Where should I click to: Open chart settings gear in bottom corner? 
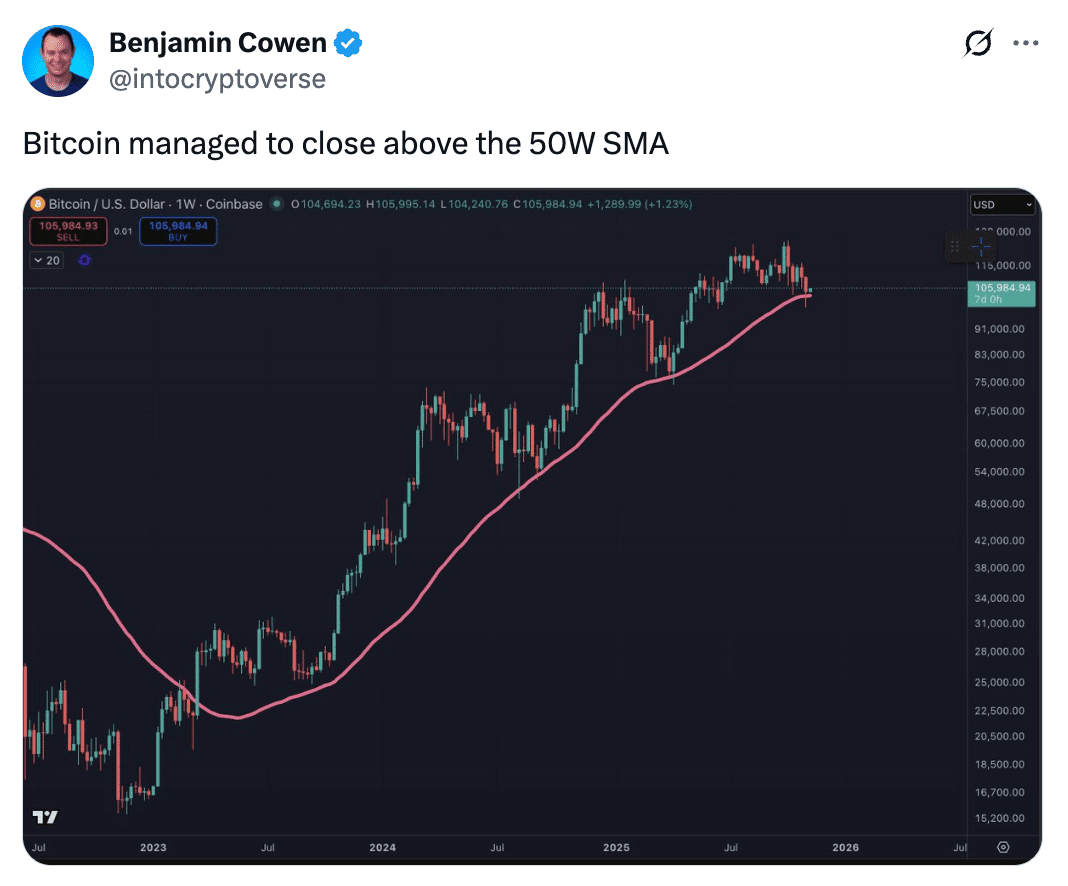click(1003, 847)
